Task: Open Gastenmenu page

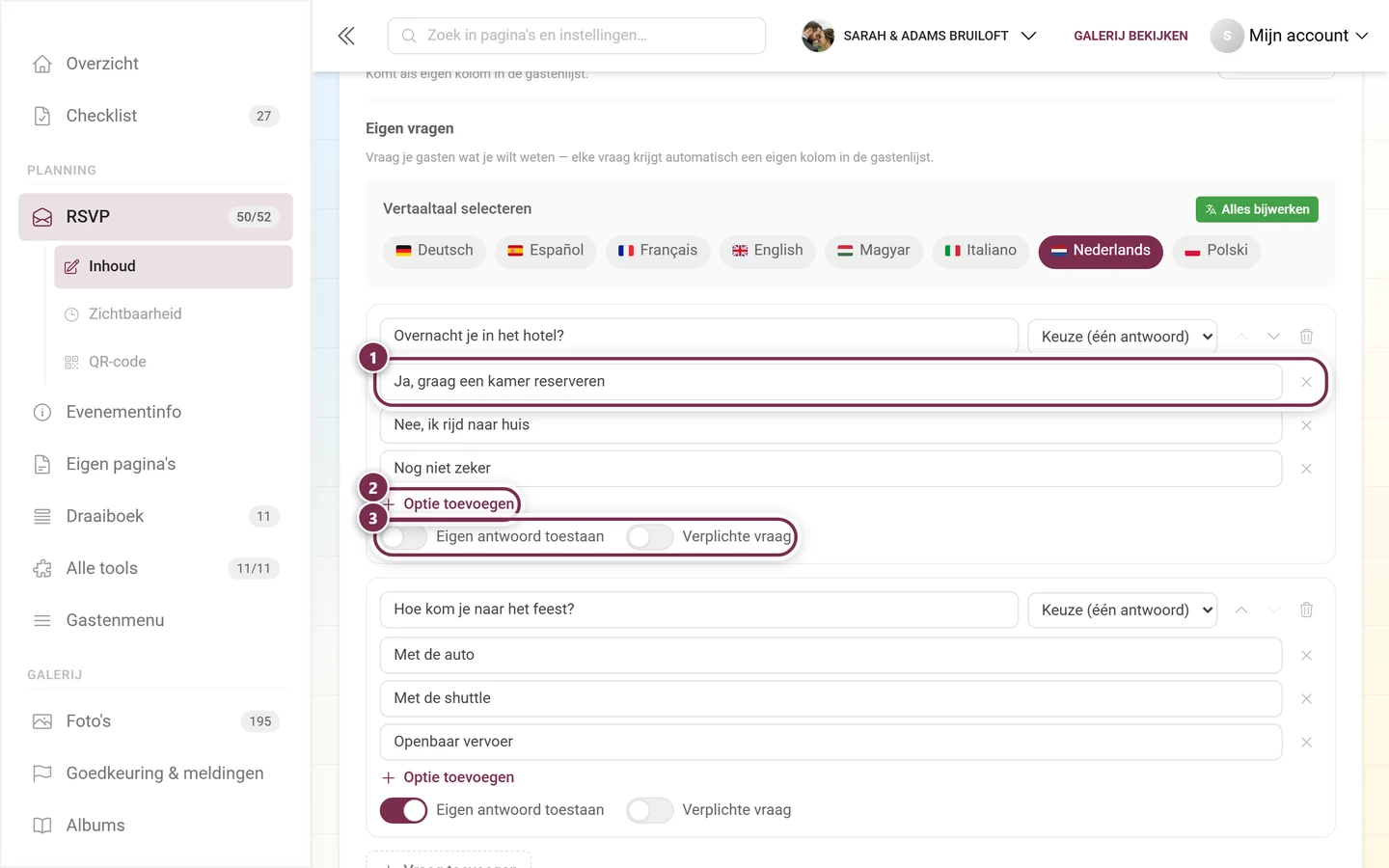Action: click(155, 620)
